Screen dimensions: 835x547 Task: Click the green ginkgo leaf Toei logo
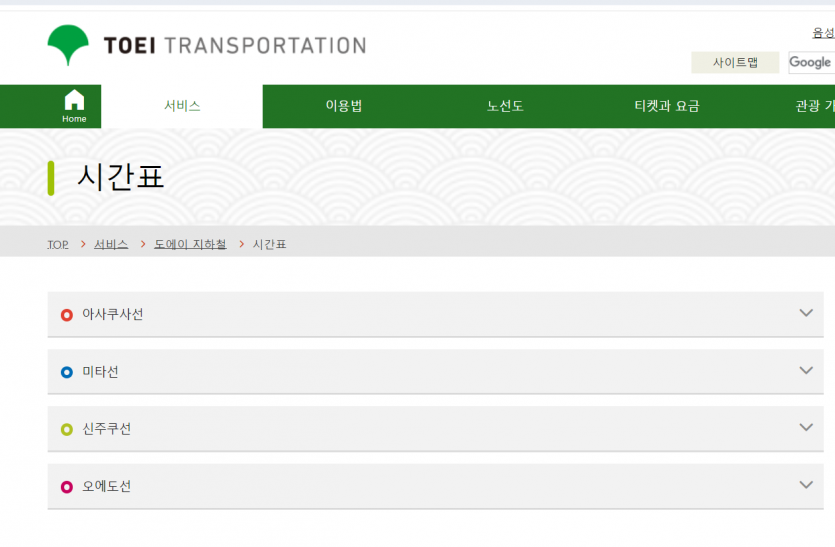click(x=68, y=45)
